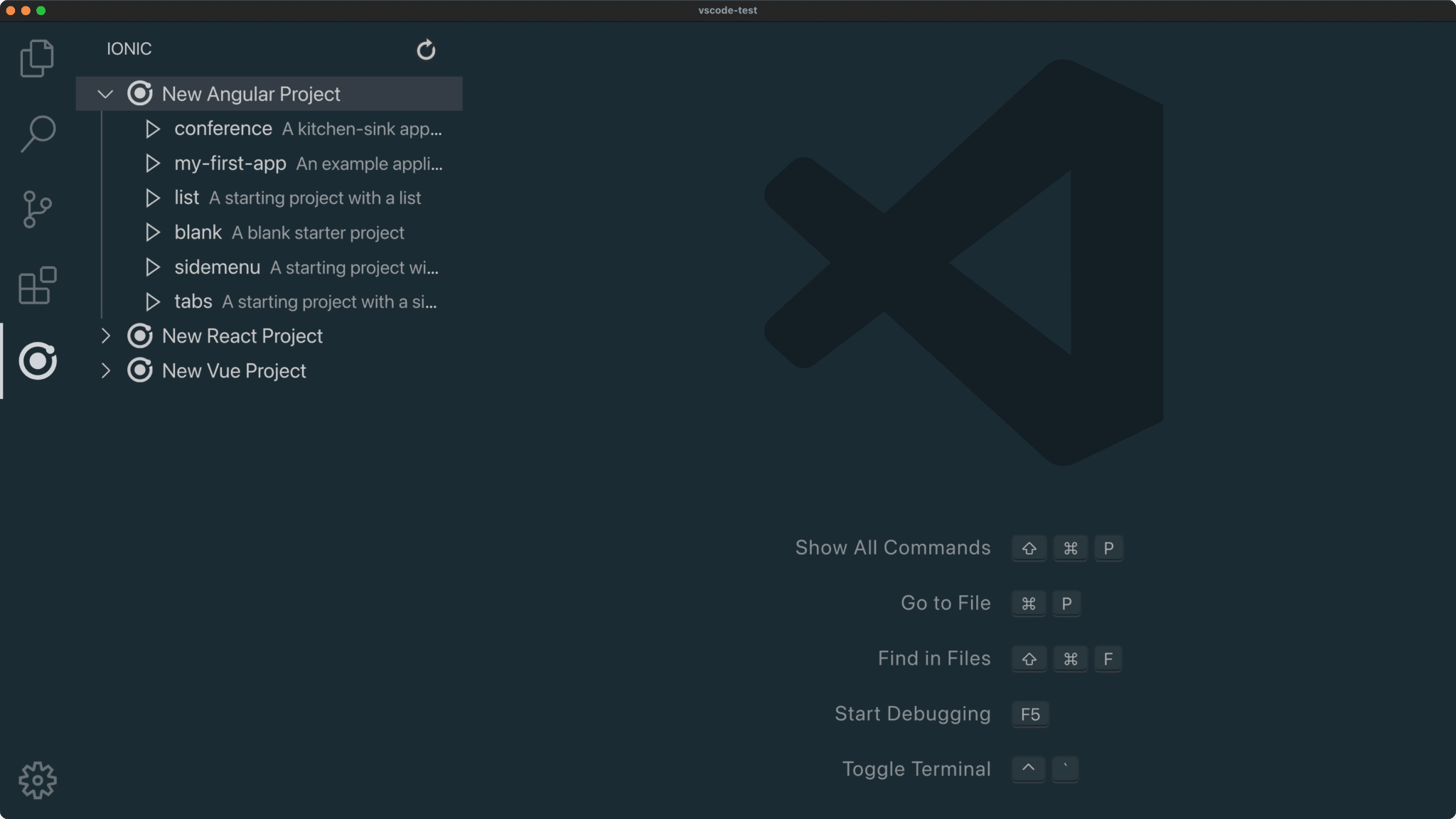The height and width of the screenshot is (819, 1456).
Task: Open the Search view
Action: [36, 133]
